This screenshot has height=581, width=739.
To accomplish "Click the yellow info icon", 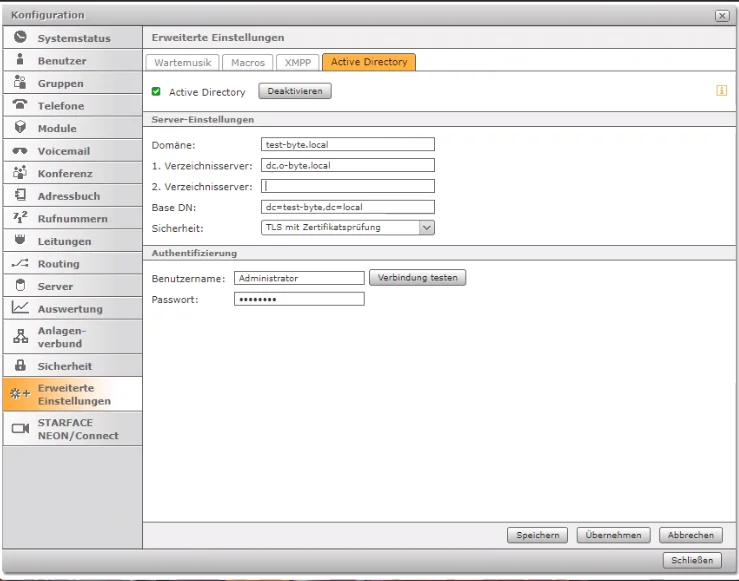I will [x=720, y=91].
